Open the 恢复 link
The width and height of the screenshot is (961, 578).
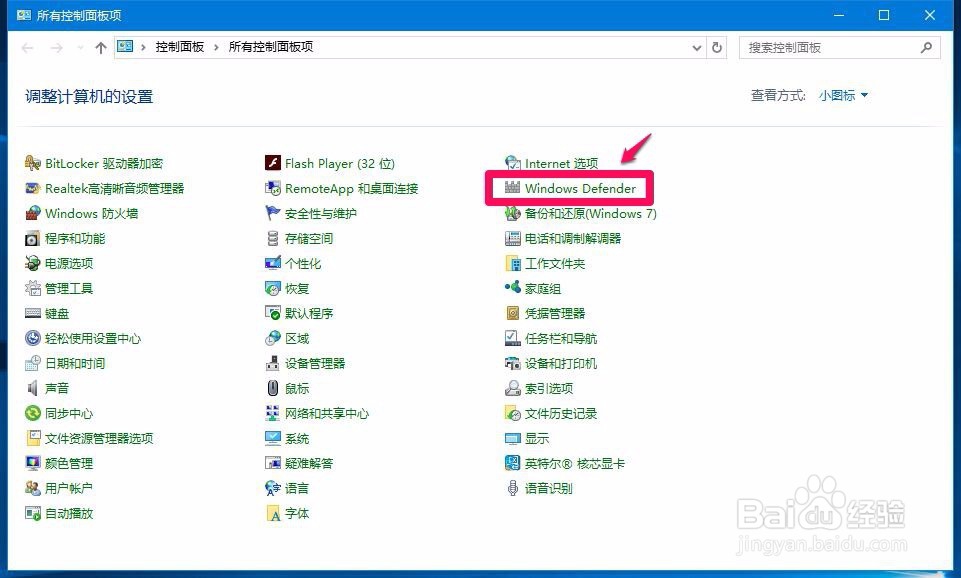coord(297,288)
